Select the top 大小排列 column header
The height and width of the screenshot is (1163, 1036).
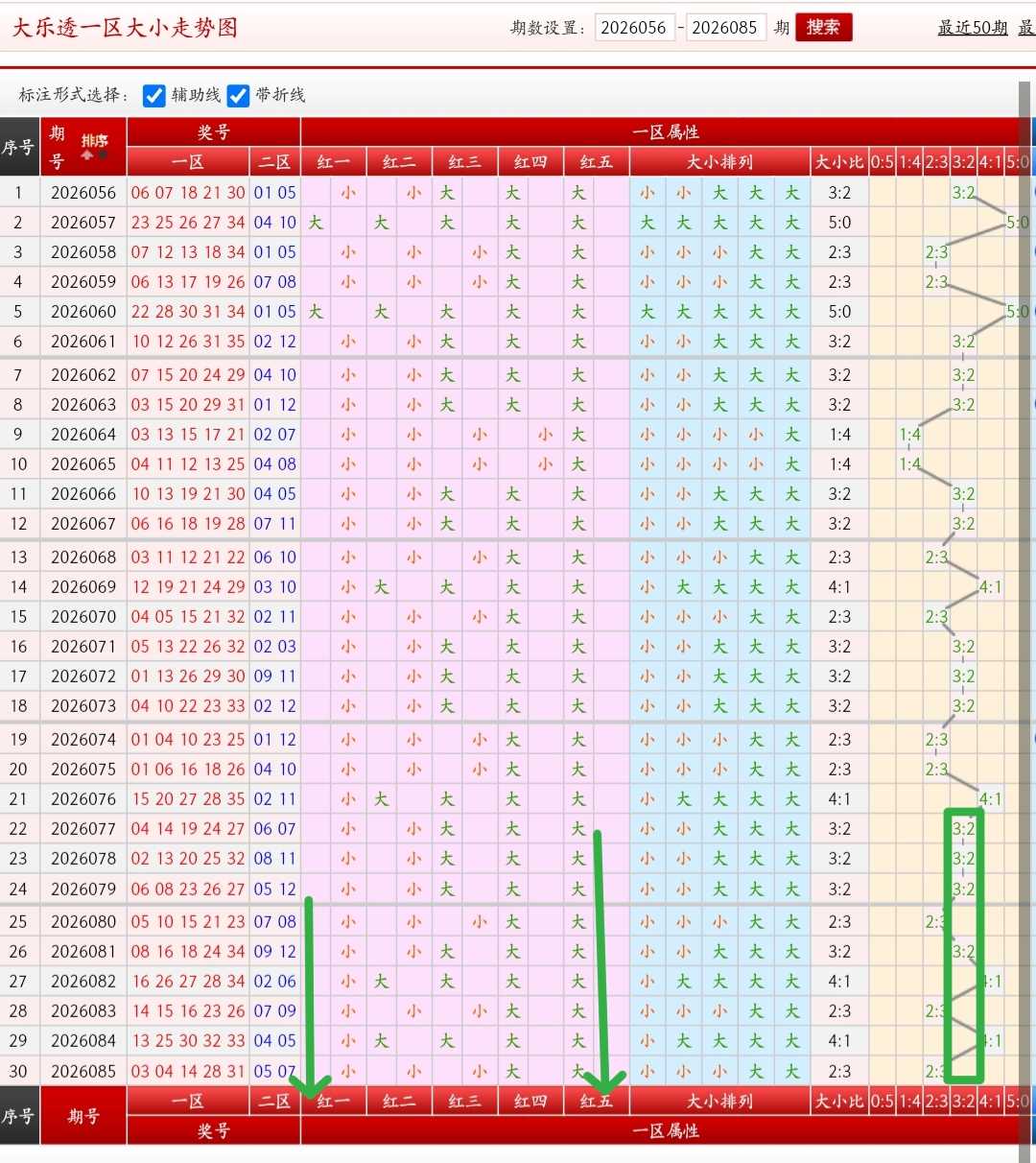(720, 162)
